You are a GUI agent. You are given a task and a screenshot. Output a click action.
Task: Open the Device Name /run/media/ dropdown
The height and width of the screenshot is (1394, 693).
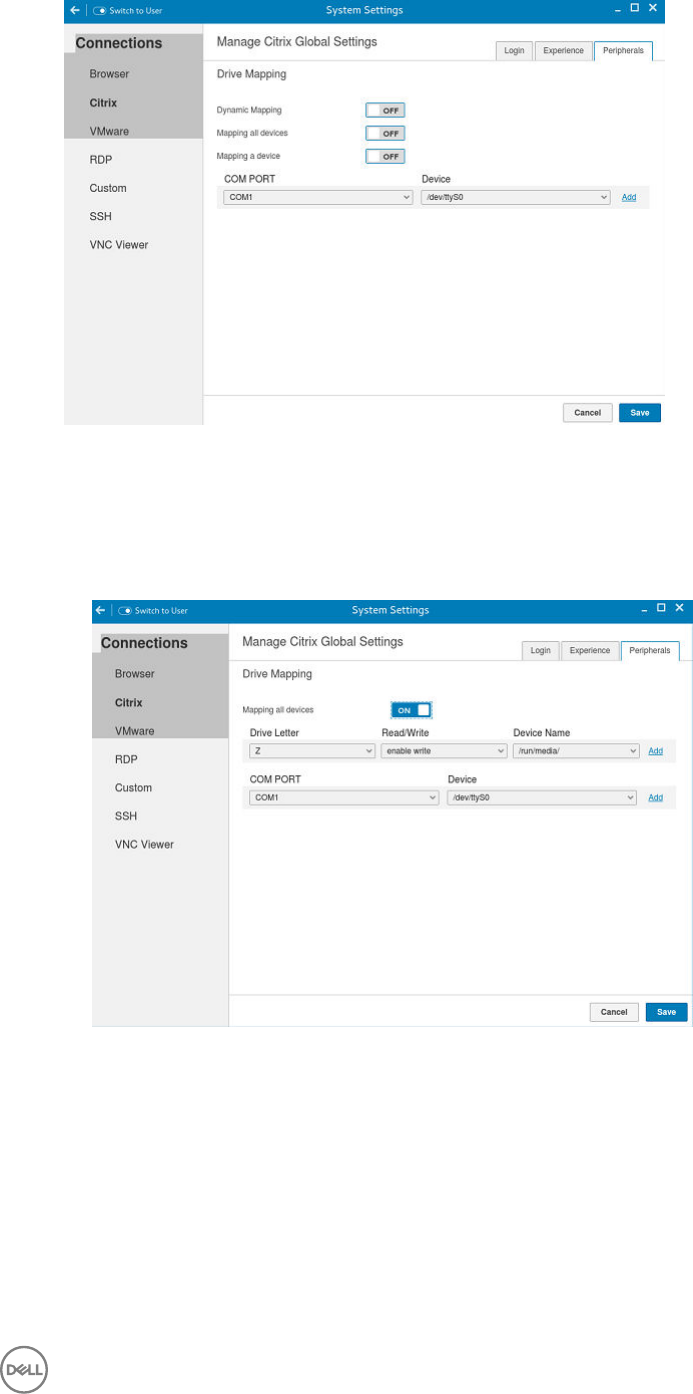click(x=576, y=750)
